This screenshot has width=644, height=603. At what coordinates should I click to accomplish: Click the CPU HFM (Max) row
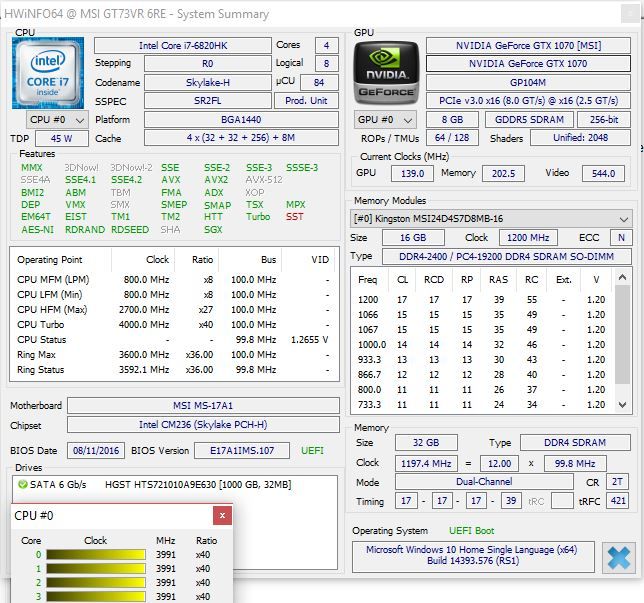[174, 309]
